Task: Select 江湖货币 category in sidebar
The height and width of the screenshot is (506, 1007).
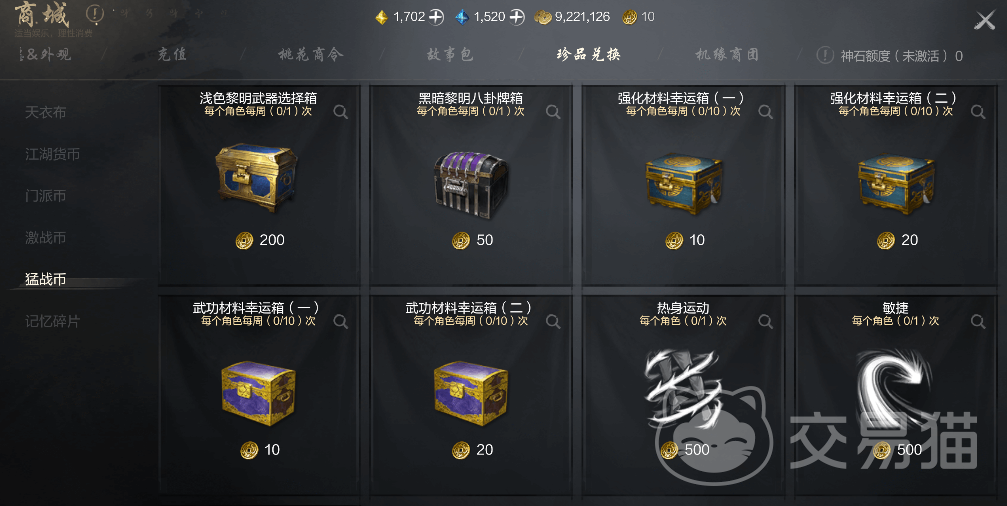Action: click(53, 154)
